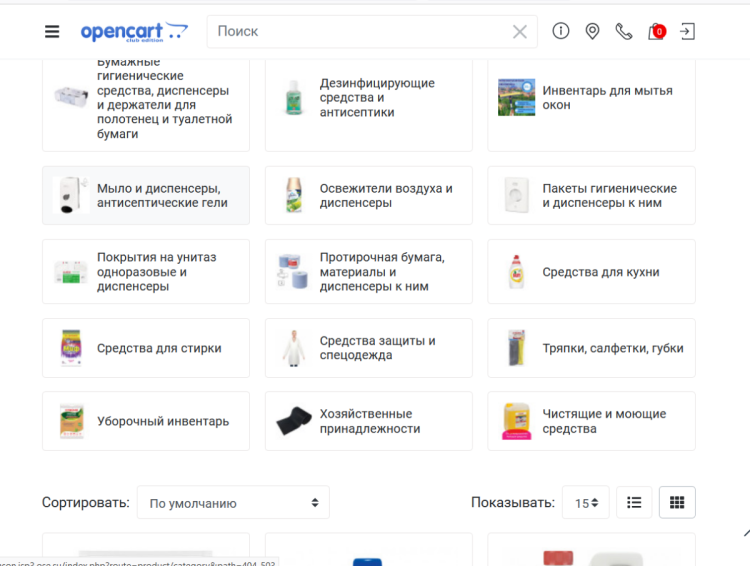Open the shopping cart icon
The width and height of the screenshot is (750, 566).
click(x=656, y=32)
